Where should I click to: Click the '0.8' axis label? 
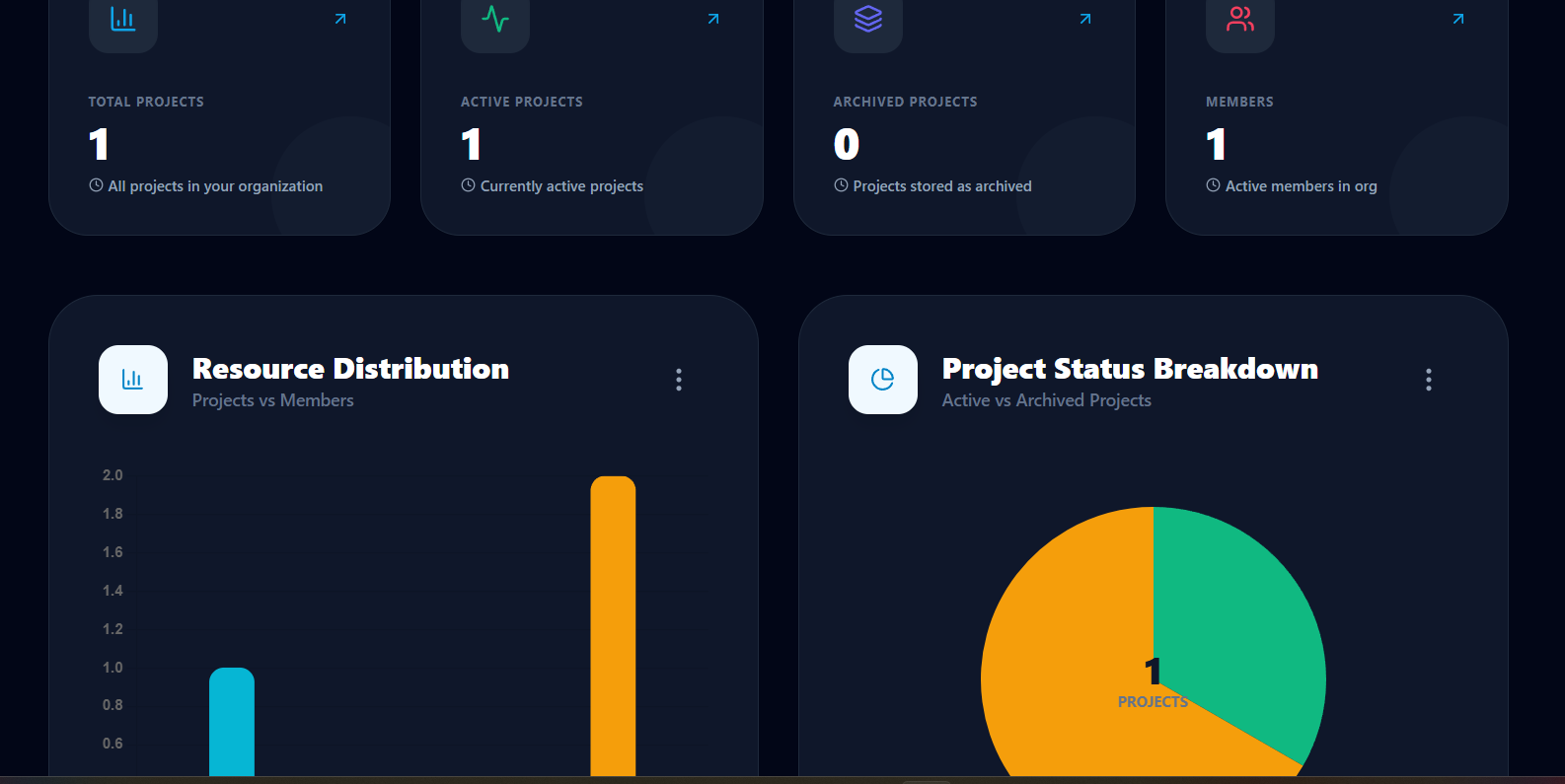pyautogui.click(x=112, y=705)
